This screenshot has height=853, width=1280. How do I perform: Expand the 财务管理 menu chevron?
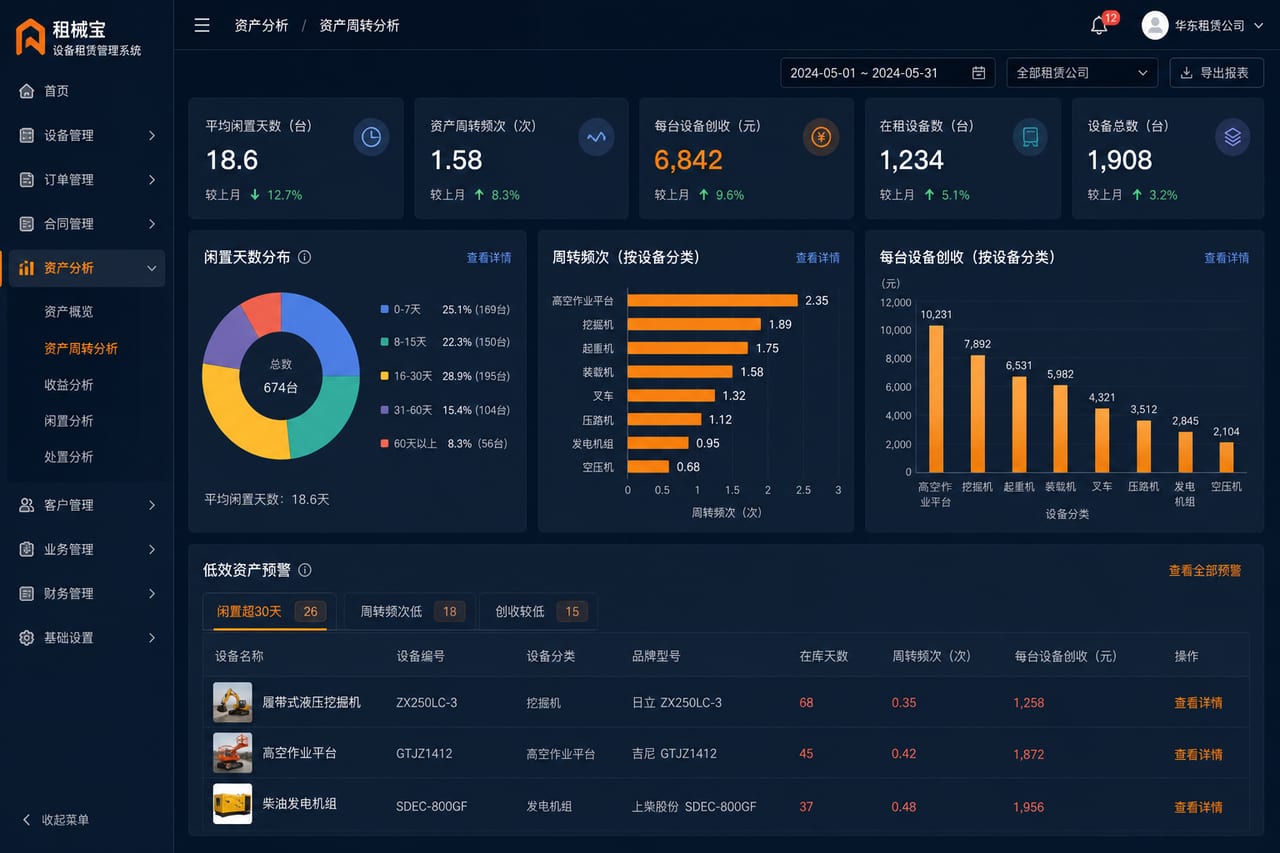[152, 594]
